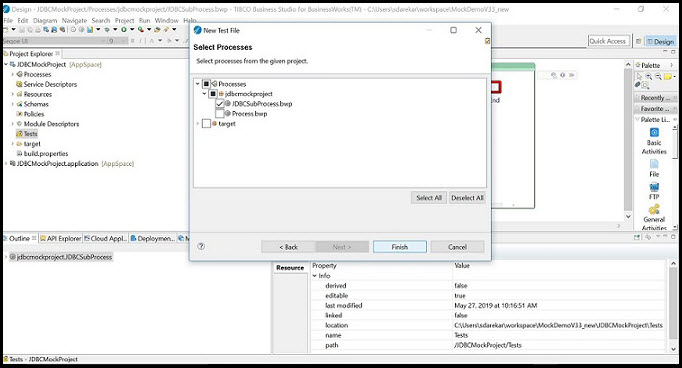Screen dimensions: 682x368
Task: Expand the Resources folder in Project Explorer
Action: coord(12,94)
